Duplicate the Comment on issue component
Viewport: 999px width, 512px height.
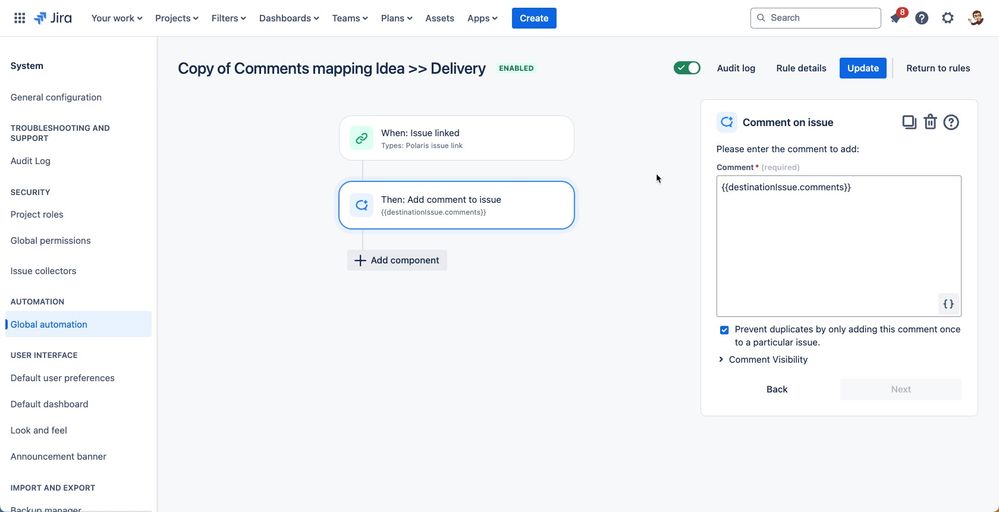(x=909, y=122)
